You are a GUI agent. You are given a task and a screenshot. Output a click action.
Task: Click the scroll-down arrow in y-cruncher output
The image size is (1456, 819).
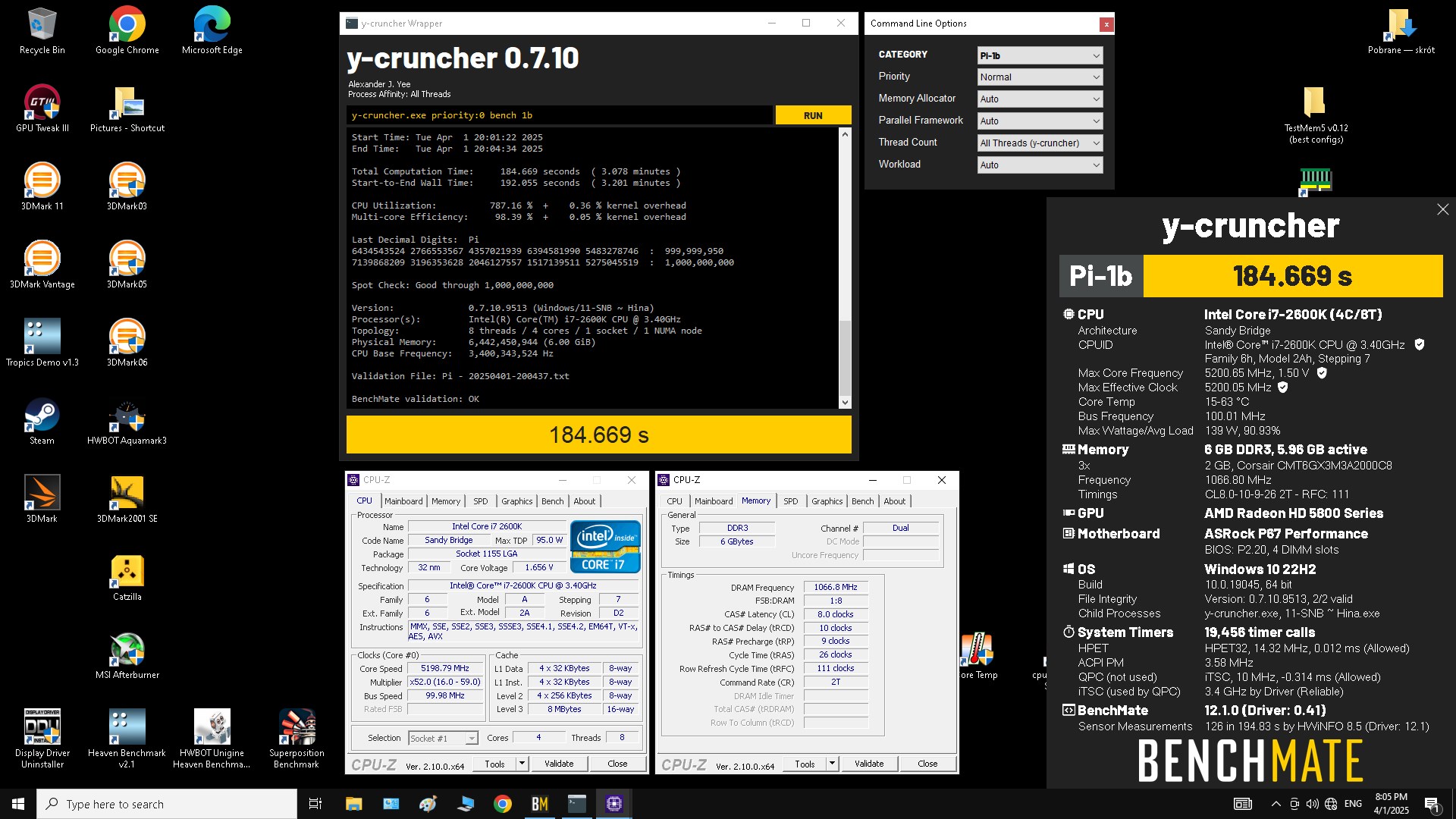845,403
